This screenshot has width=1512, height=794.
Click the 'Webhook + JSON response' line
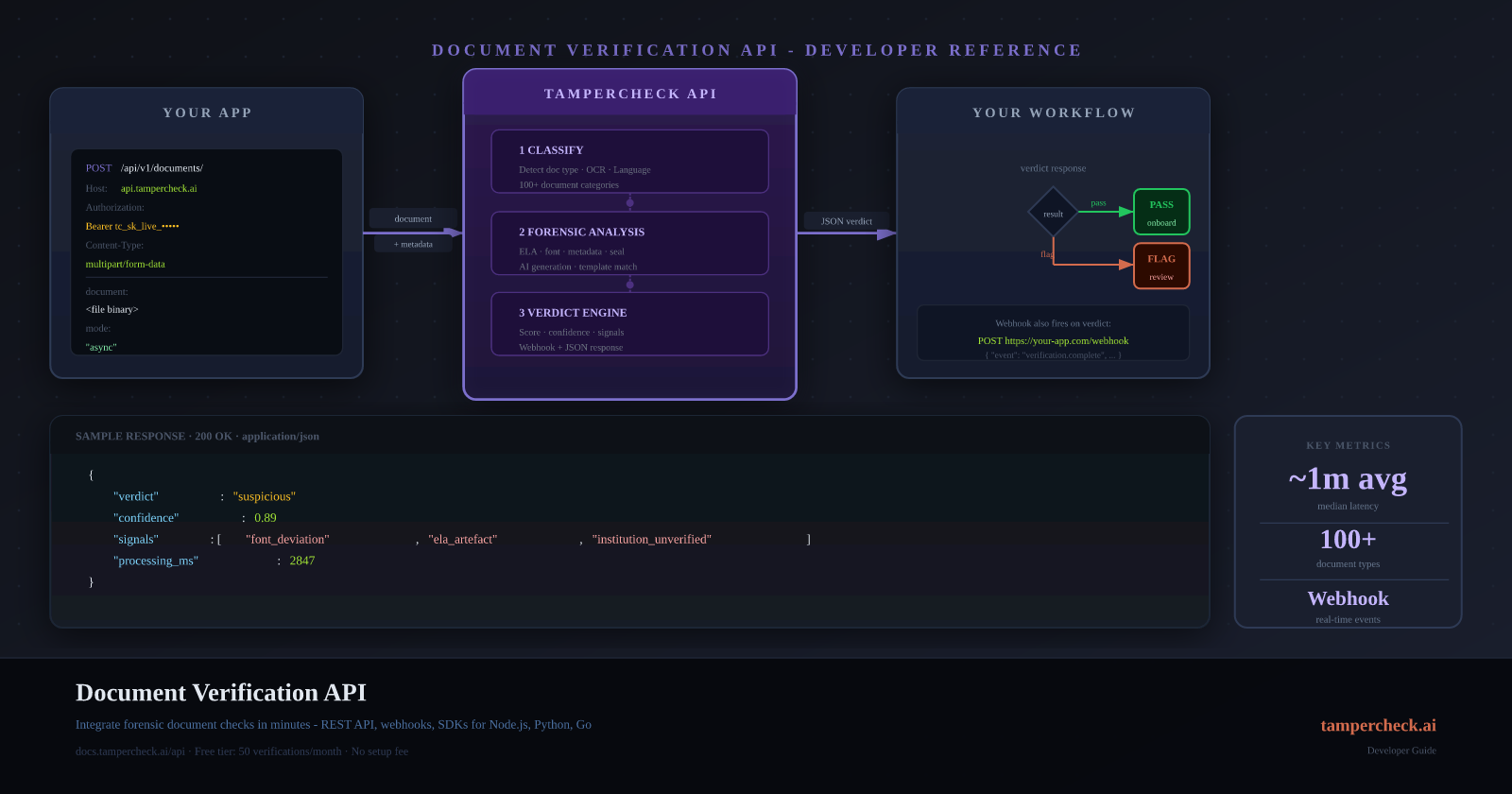(x=571, y=348)
